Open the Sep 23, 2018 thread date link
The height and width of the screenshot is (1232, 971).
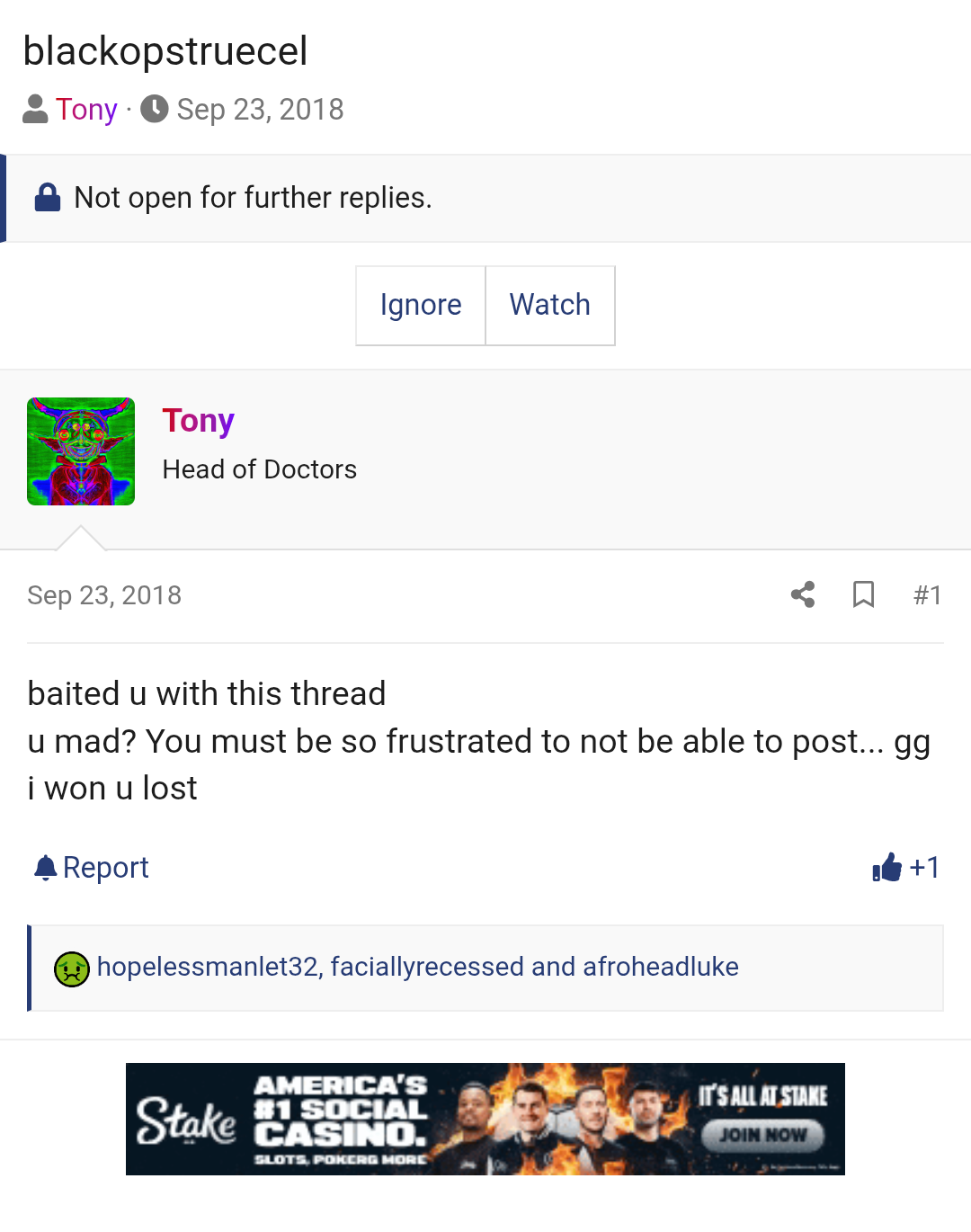[x=260, y=109]
